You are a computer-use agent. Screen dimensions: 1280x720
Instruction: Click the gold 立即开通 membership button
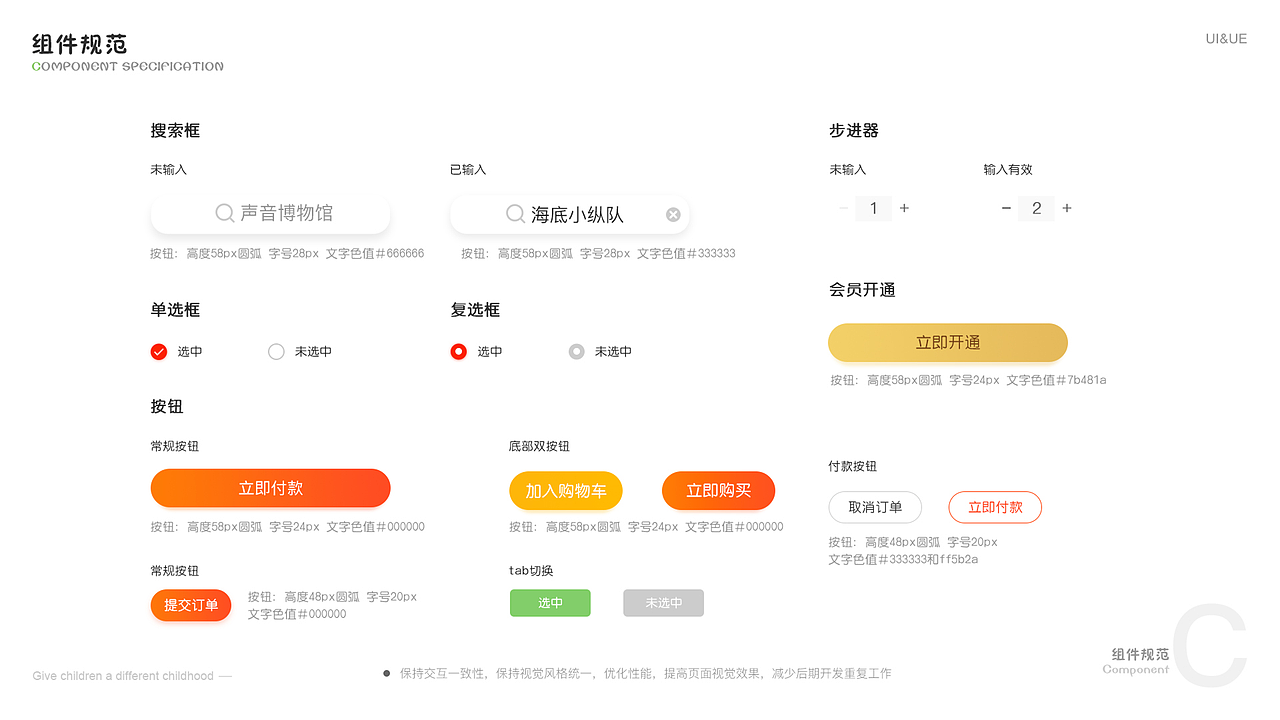coord(948,342)
